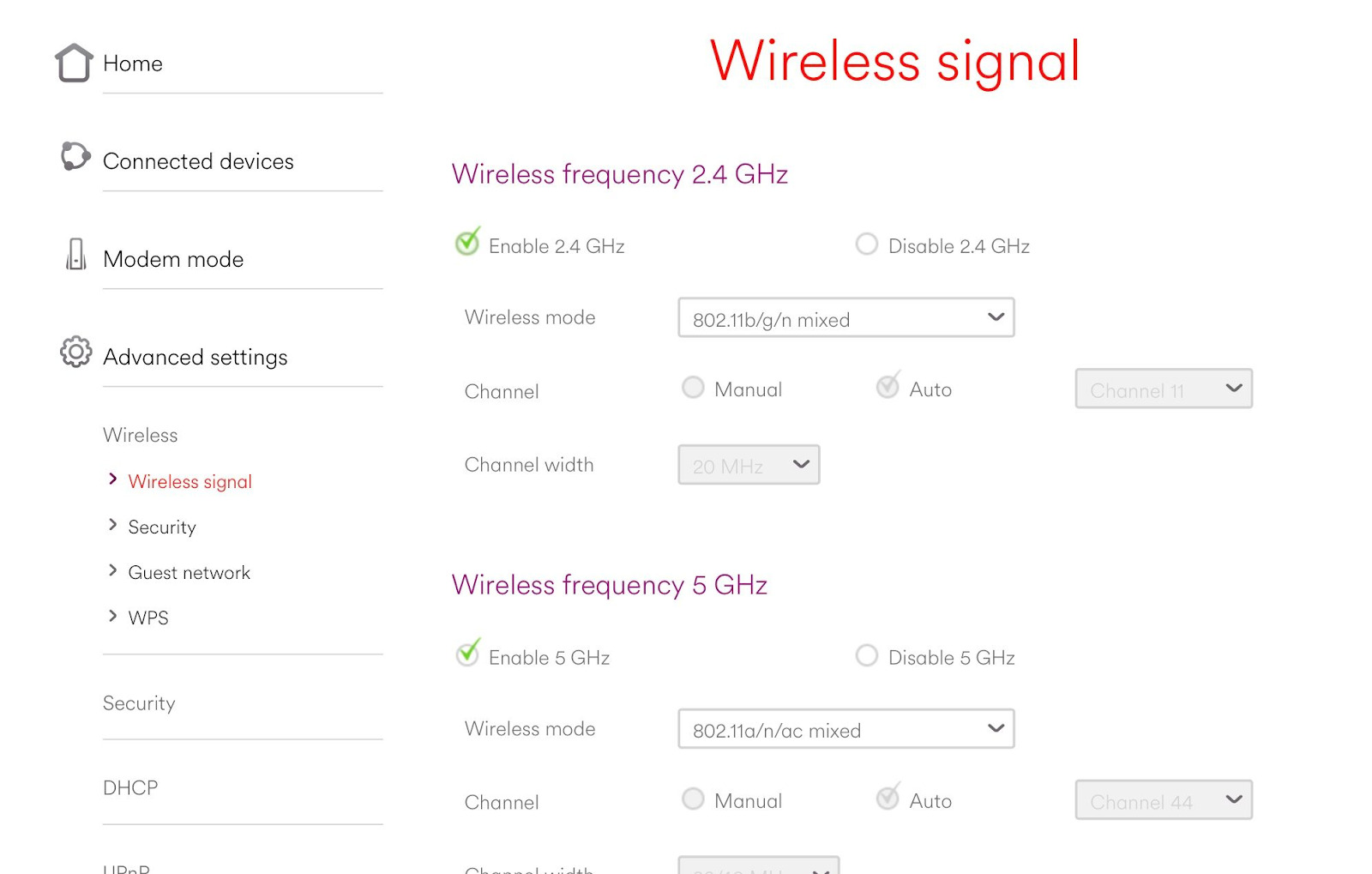Select Disable 2.4 GHz radio button
This screenshot has height=874, width=1372.
[867, 244]
